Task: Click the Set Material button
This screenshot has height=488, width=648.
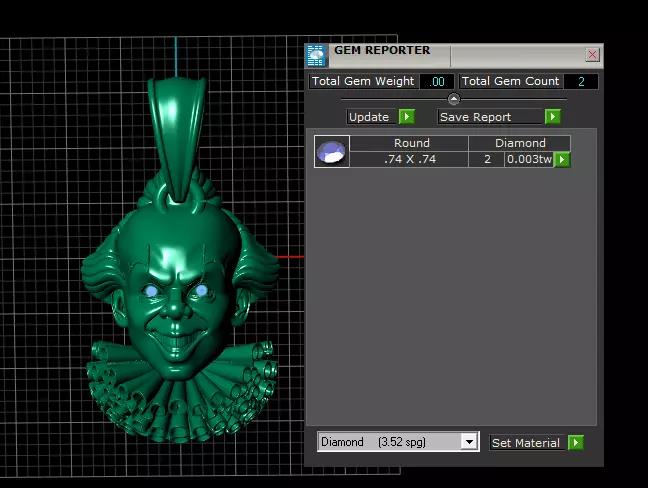Action: pos(526,443)
